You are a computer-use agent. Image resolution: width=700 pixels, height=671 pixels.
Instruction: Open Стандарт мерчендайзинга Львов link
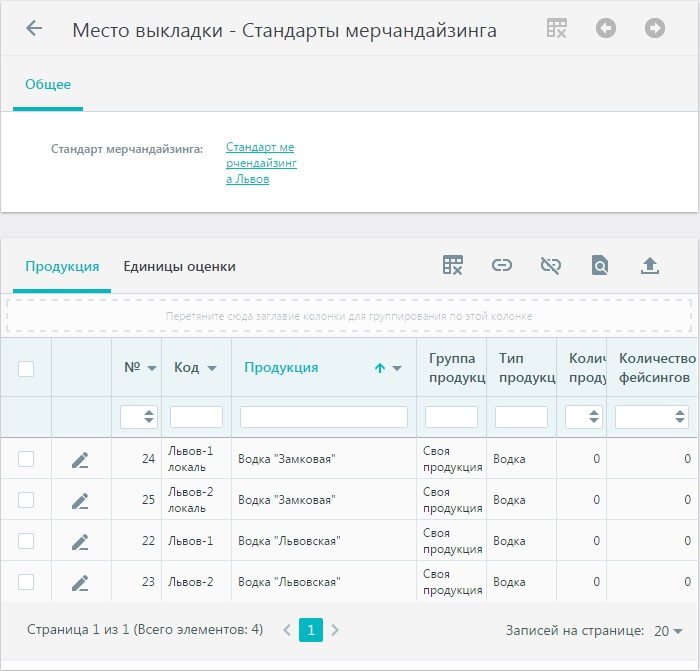(x=261, y=163)
